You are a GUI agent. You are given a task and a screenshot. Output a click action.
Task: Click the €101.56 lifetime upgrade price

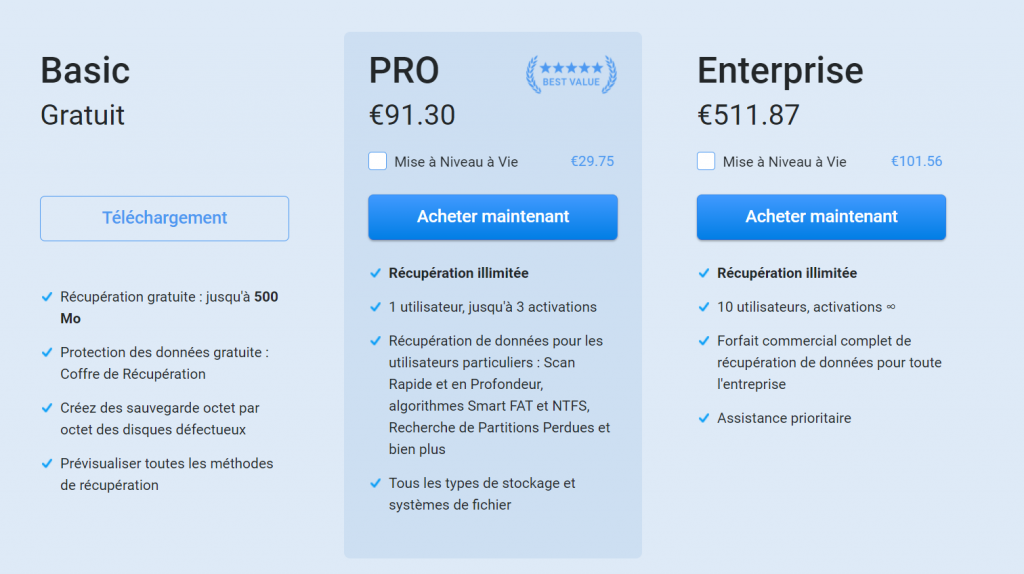917,161
